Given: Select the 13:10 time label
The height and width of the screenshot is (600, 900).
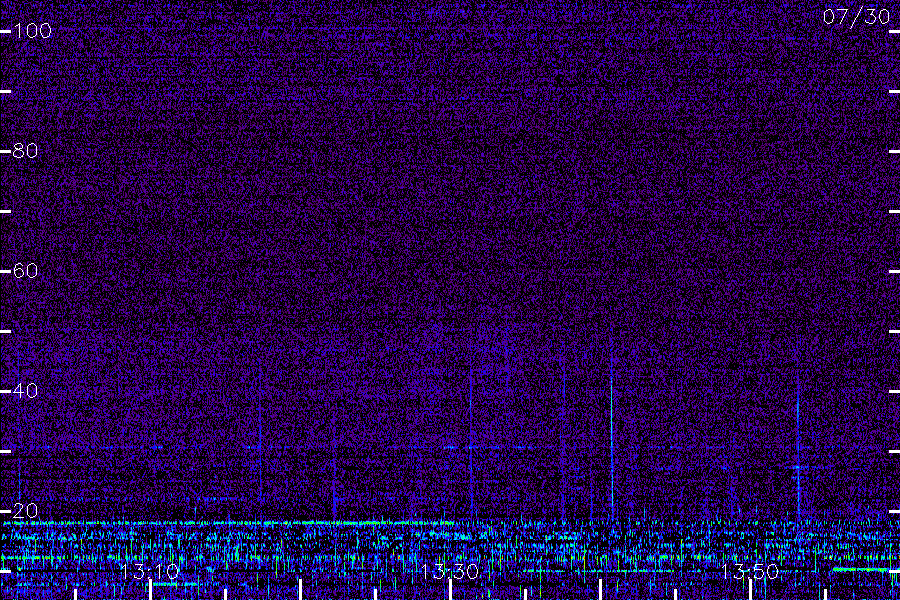Looking at the screenshot, I should tap(149, 571).
